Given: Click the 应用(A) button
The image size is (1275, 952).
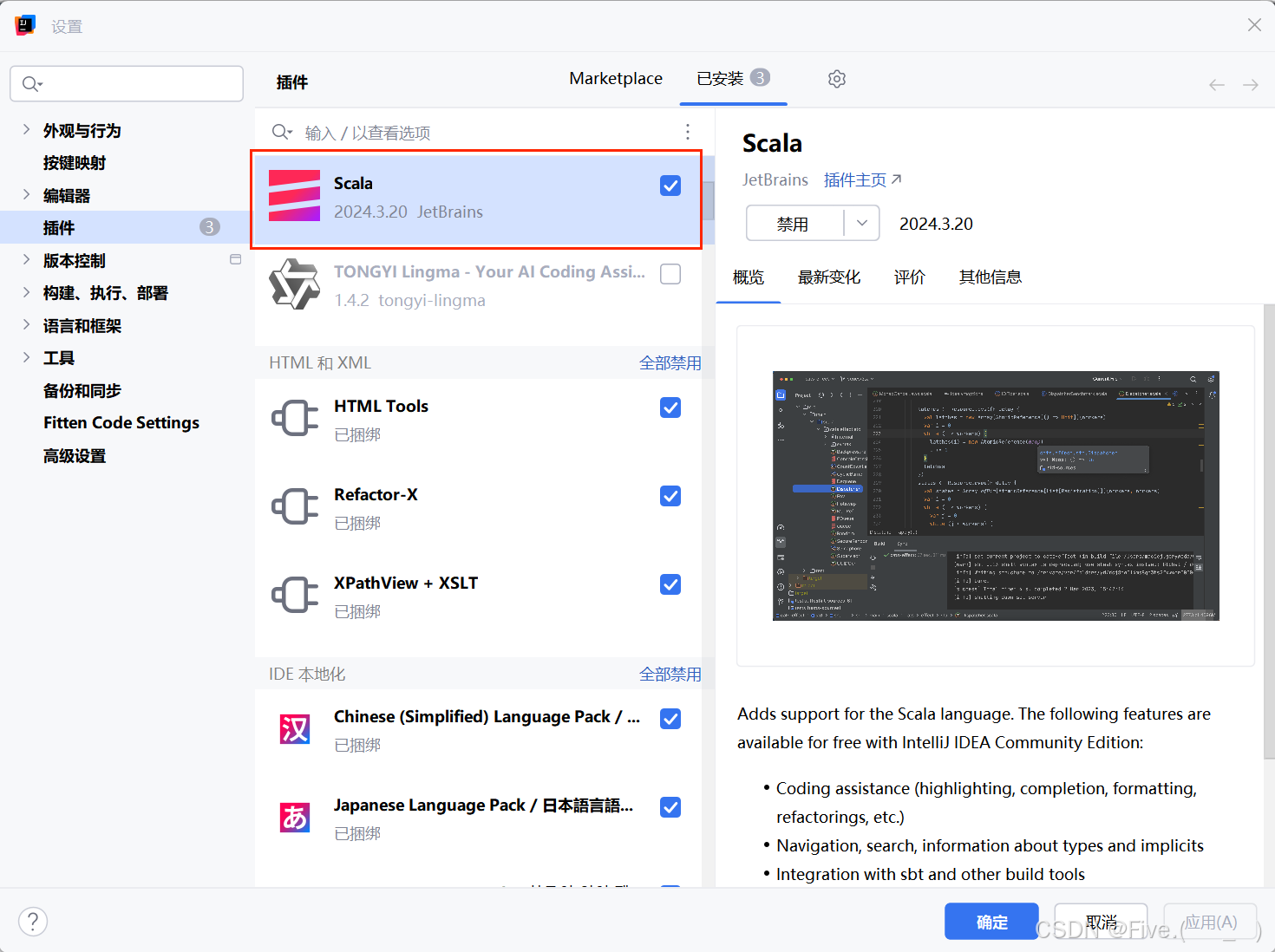Looking at the screenshot, I should coord(1211,922).
